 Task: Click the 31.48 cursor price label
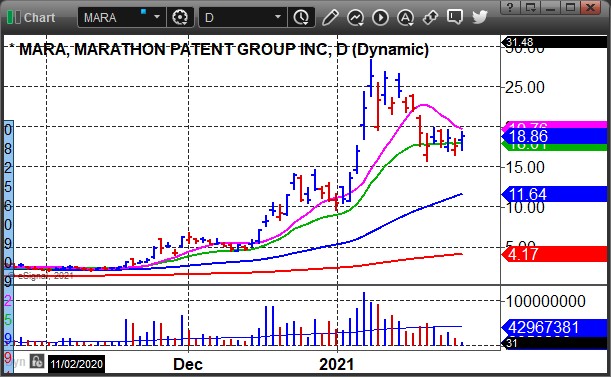[x=555, y=42]
